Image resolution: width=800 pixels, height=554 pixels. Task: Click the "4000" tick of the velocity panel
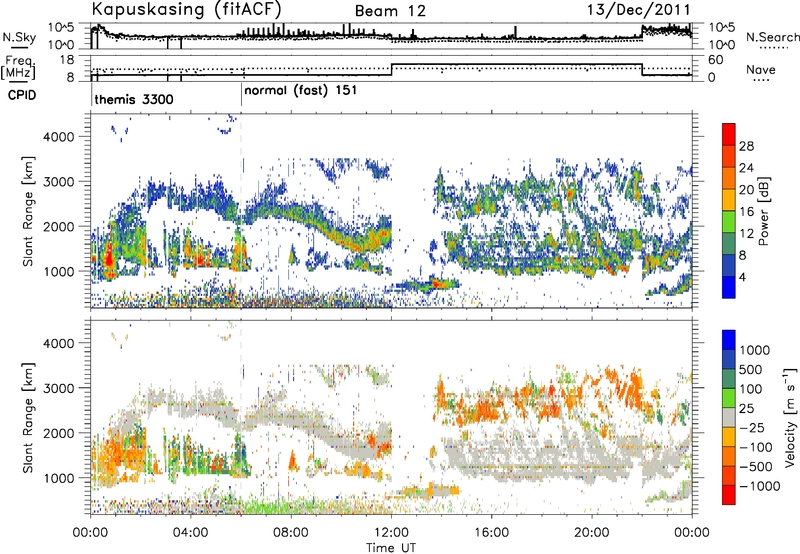[58, 343]
